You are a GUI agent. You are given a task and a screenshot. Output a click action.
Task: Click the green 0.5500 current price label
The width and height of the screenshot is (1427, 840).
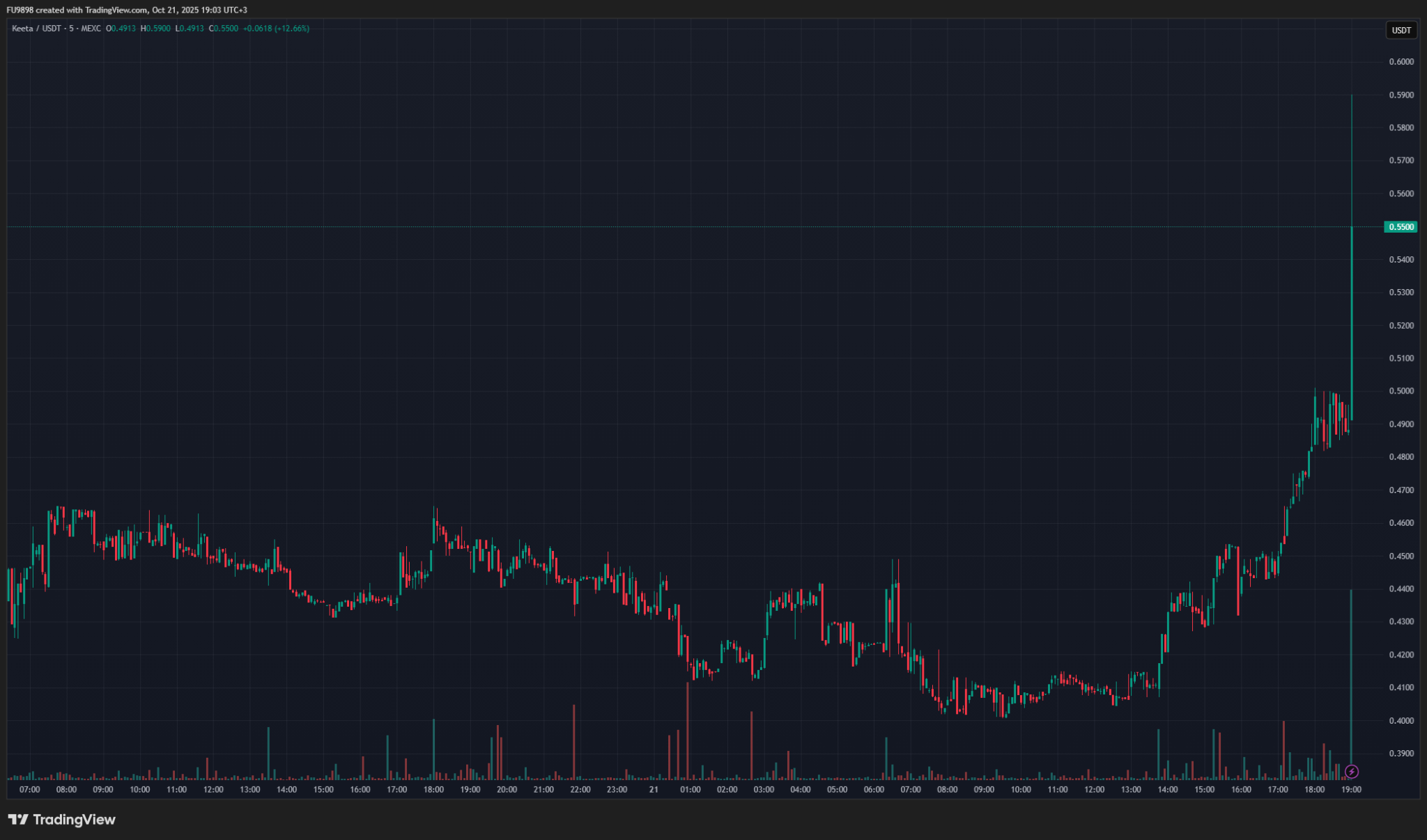pos(1401,227)
